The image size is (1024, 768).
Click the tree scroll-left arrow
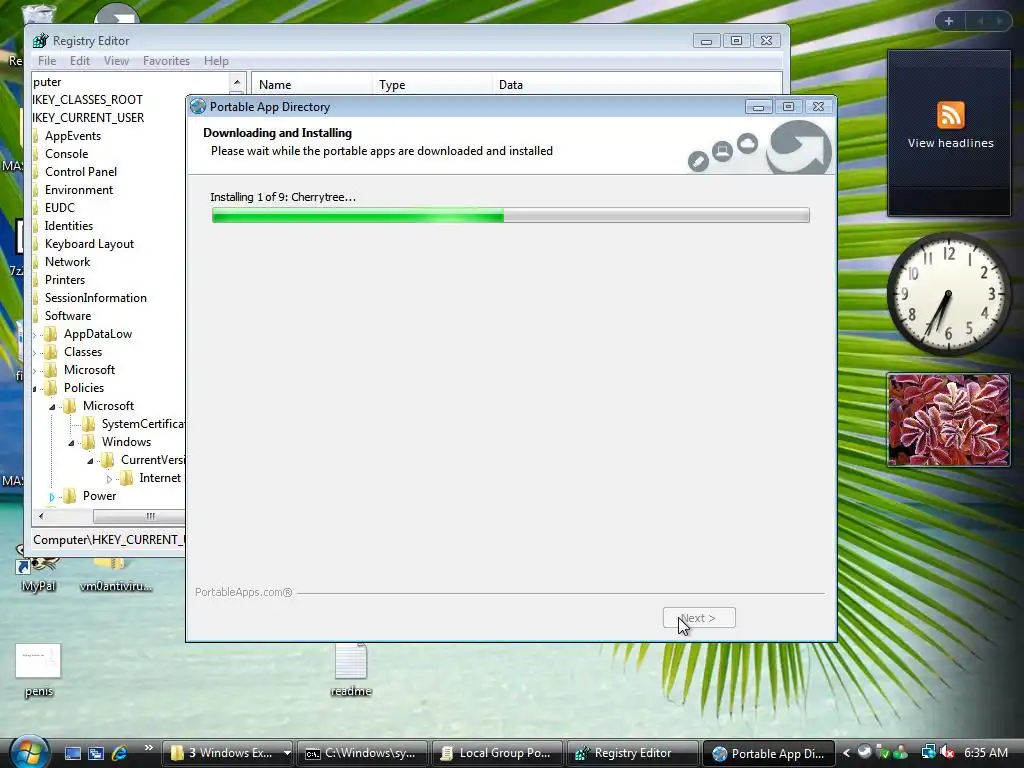40,516
